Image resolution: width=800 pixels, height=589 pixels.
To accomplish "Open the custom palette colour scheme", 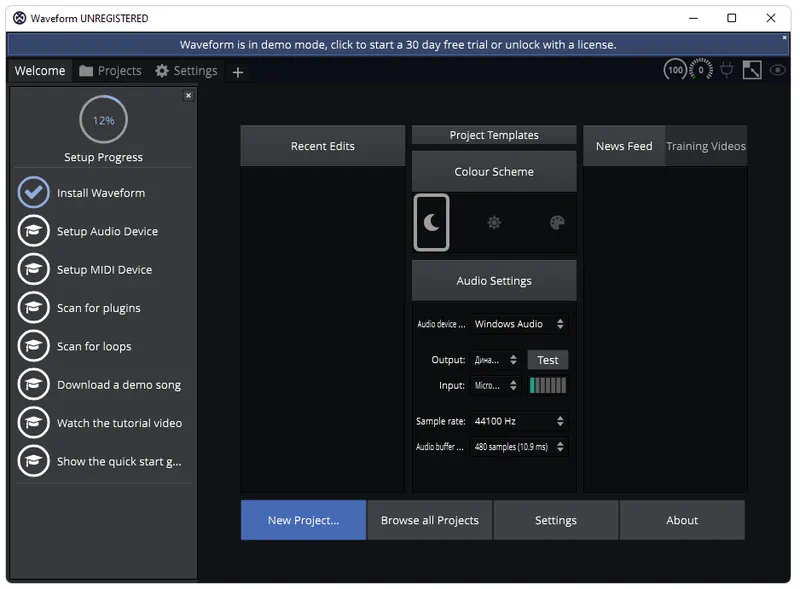I will point(557,223).
